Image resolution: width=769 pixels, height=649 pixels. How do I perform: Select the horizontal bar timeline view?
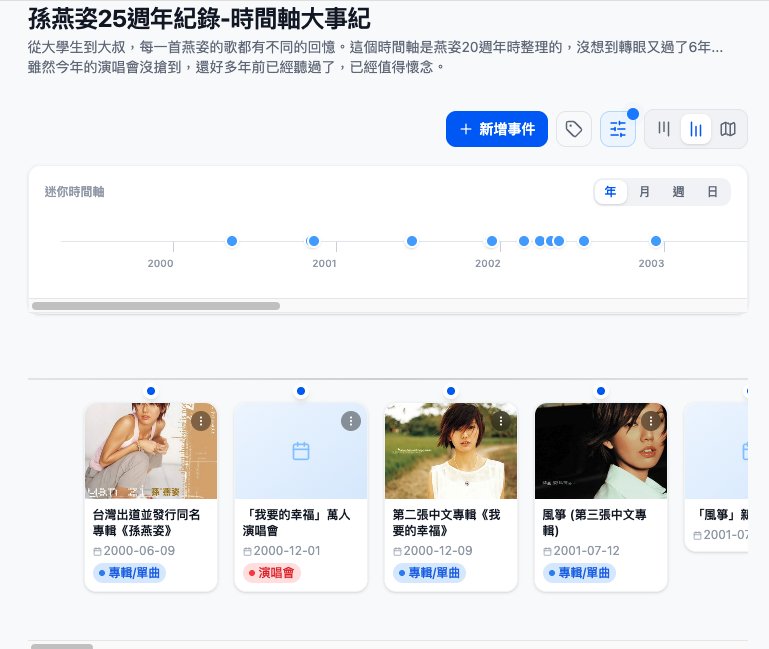click(x=695, y=129)
